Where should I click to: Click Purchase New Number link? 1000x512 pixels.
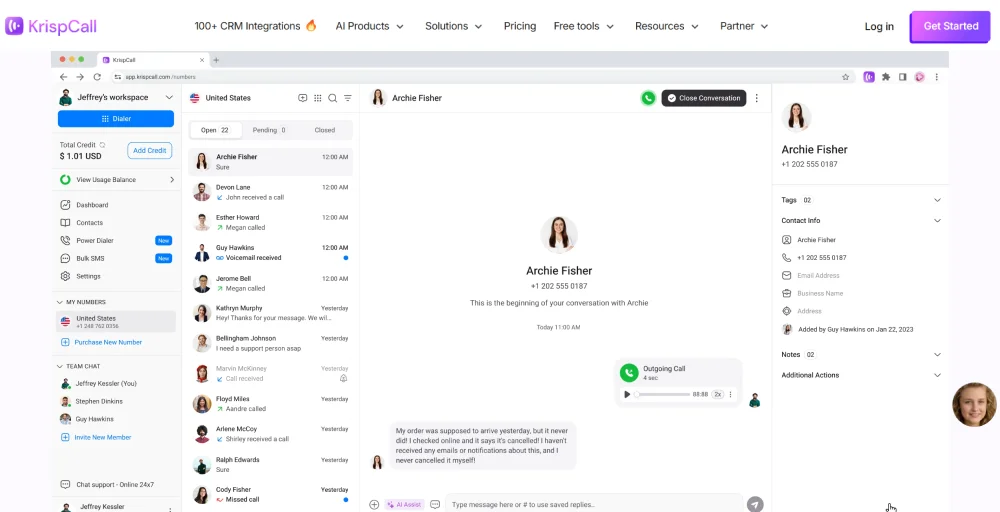[x=101, y=342]
